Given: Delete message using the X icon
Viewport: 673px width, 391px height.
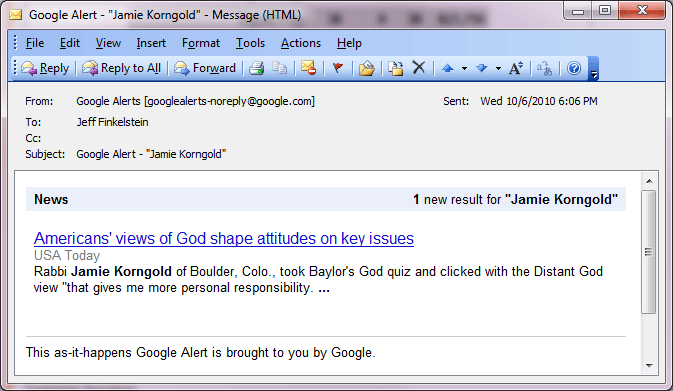Looking at the screenshot, I should tap(418, 68).
